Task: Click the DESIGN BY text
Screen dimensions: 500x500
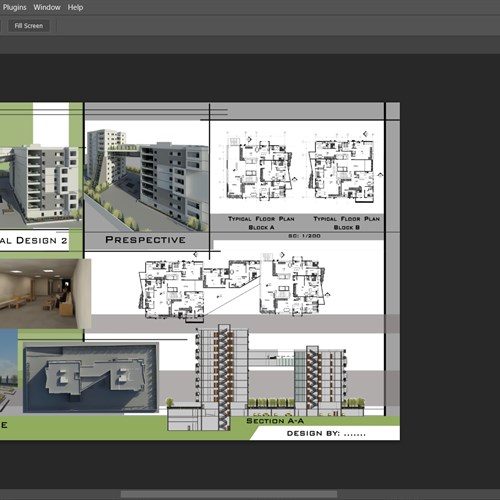Action: tap(326, 433)
